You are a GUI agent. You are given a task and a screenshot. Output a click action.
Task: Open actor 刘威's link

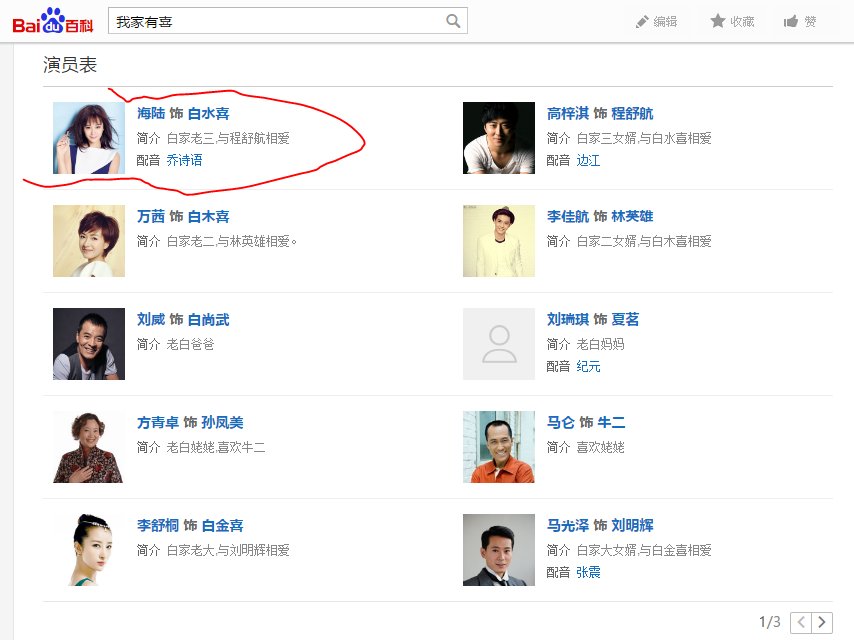click(151, 320)
